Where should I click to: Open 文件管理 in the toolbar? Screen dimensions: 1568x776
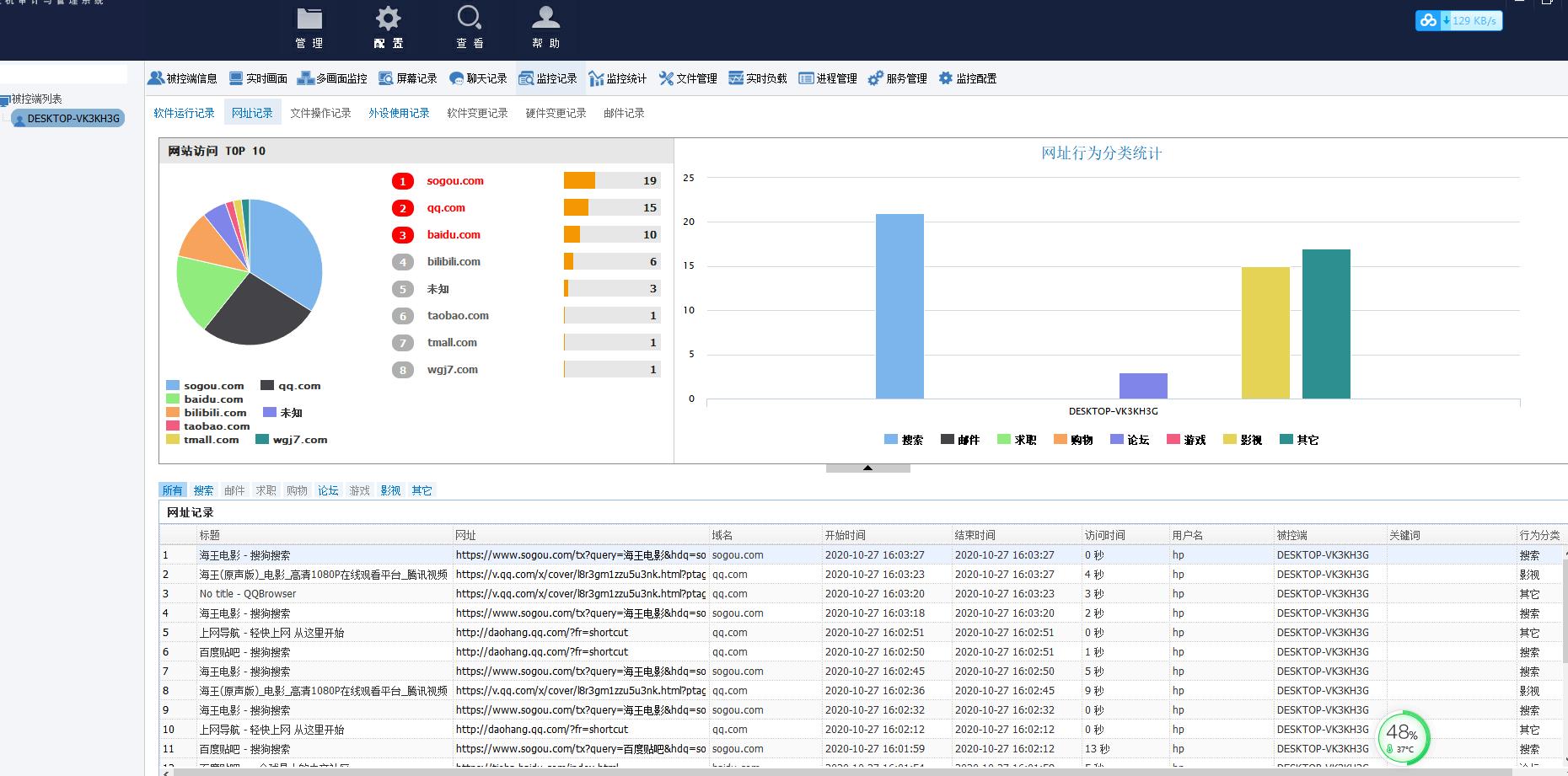point(688,78)
